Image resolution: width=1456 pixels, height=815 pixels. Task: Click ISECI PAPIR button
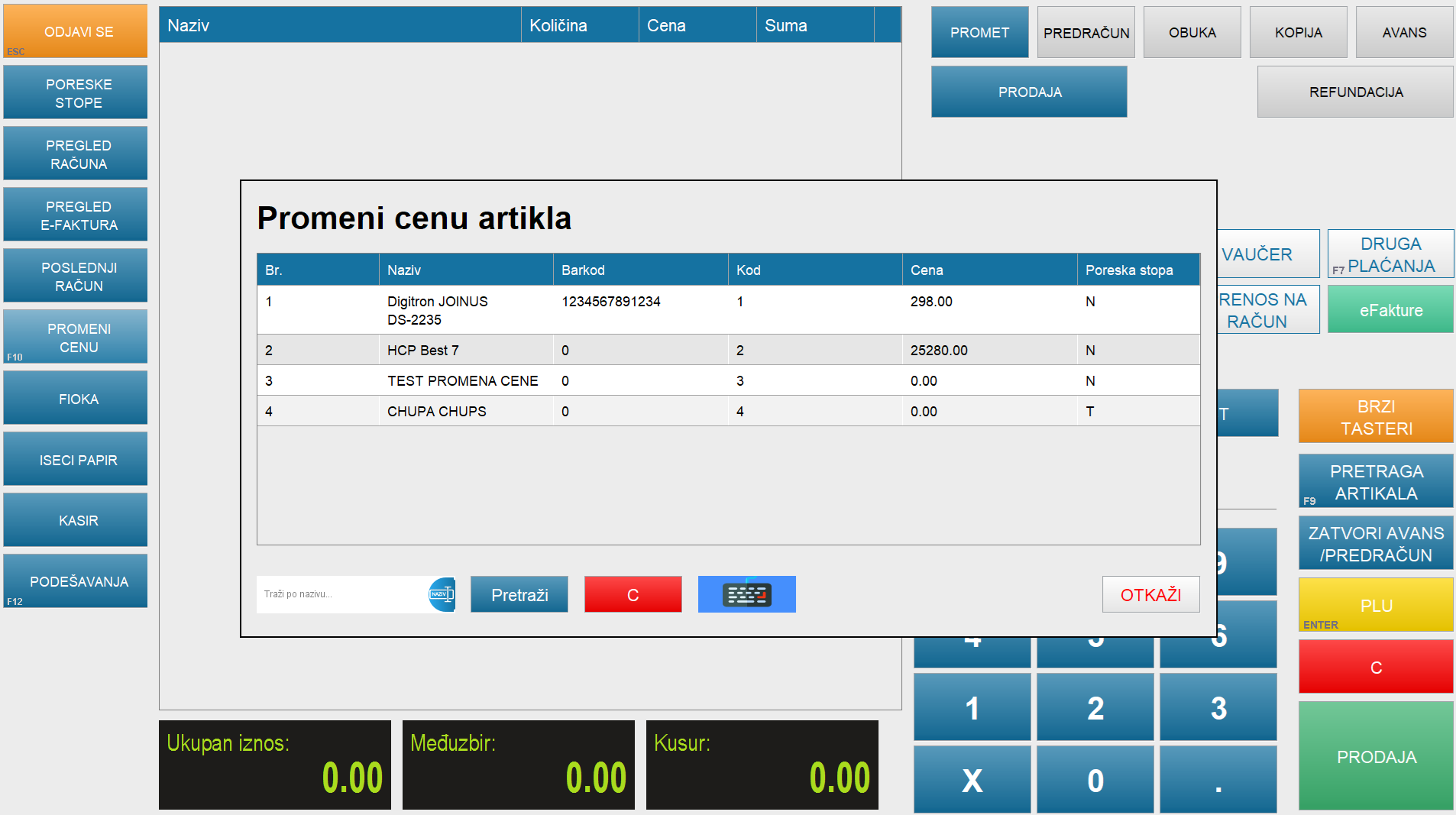pyautogui.click(x=76, y=459)
